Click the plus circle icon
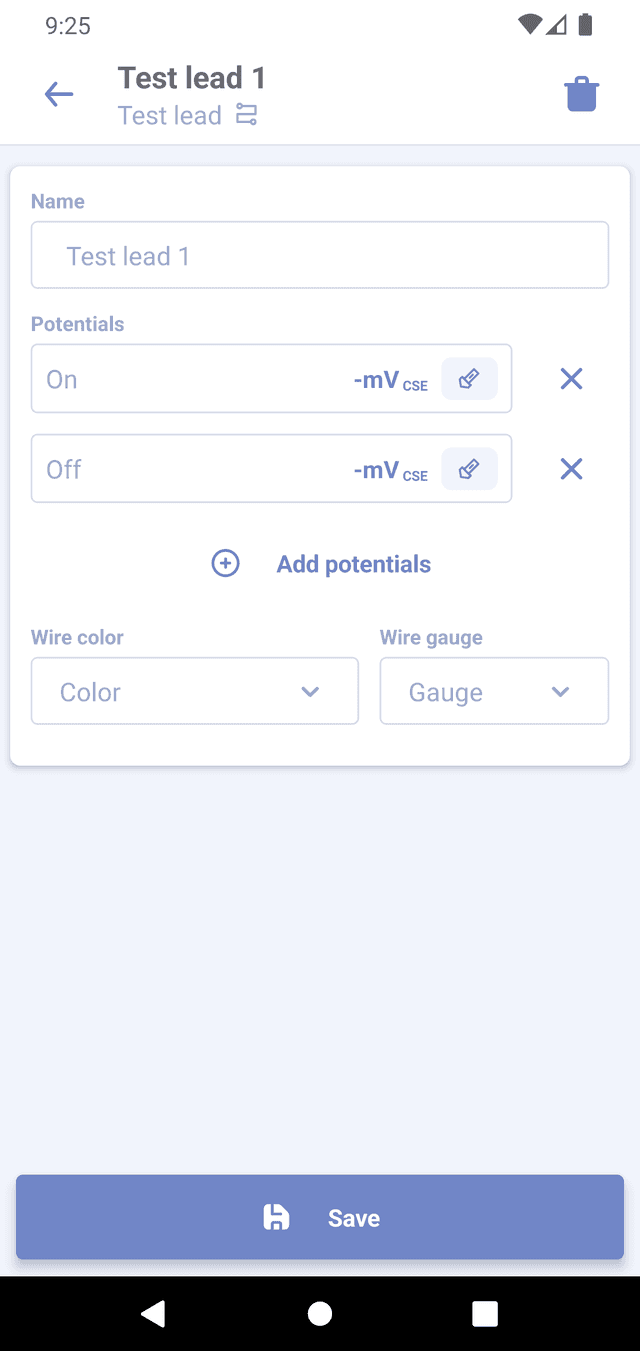This screenshot has width=640, height=1351. [226, 564]
